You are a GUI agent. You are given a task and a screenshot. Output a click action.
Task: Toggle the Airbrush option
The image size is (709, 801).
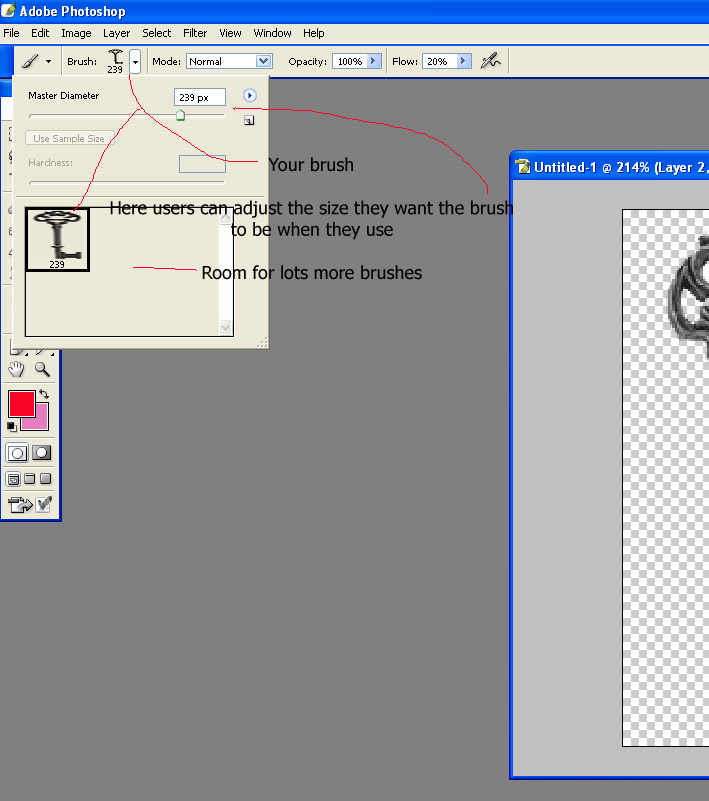(x=490, y=61)
